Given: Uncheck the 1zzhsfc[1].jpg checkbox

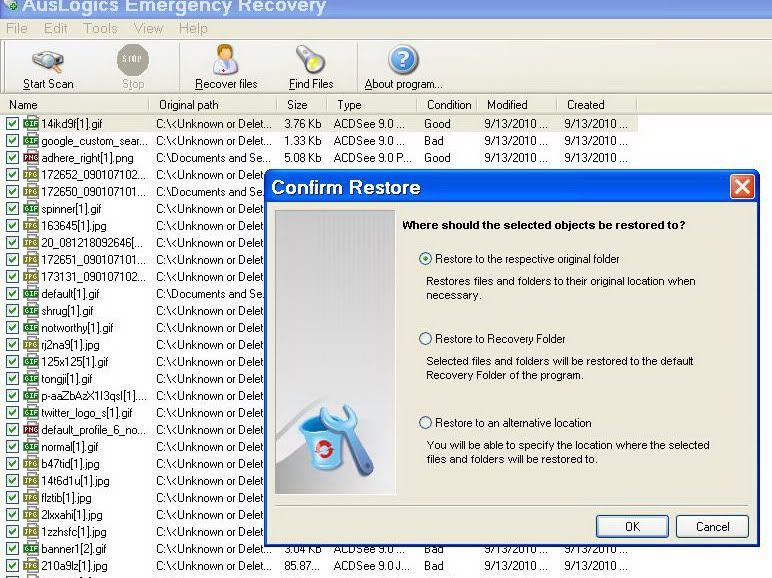Looking at the screenshot, I should tap(12, 532).
